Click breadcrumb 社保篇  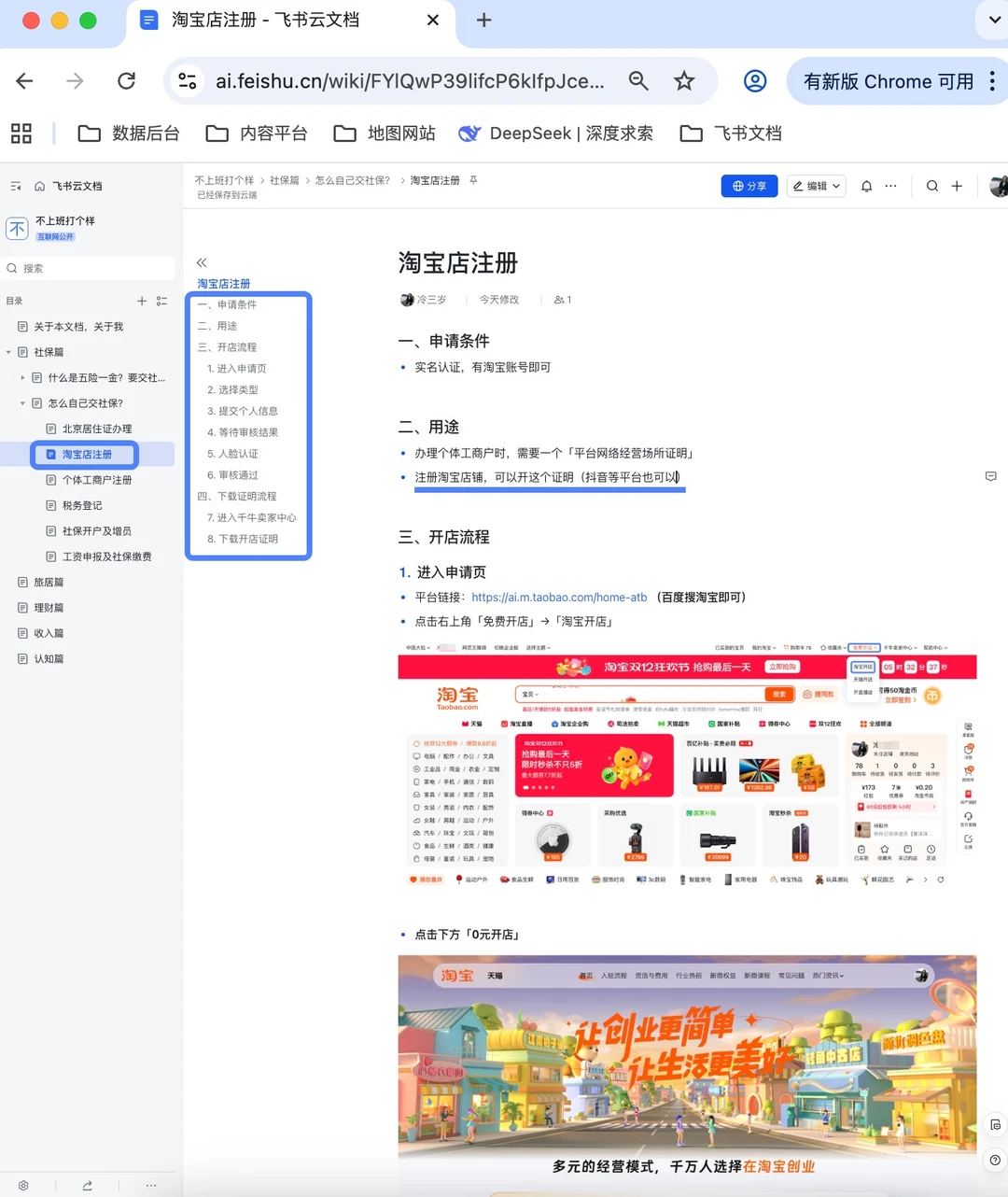click(x=285, y=180)
